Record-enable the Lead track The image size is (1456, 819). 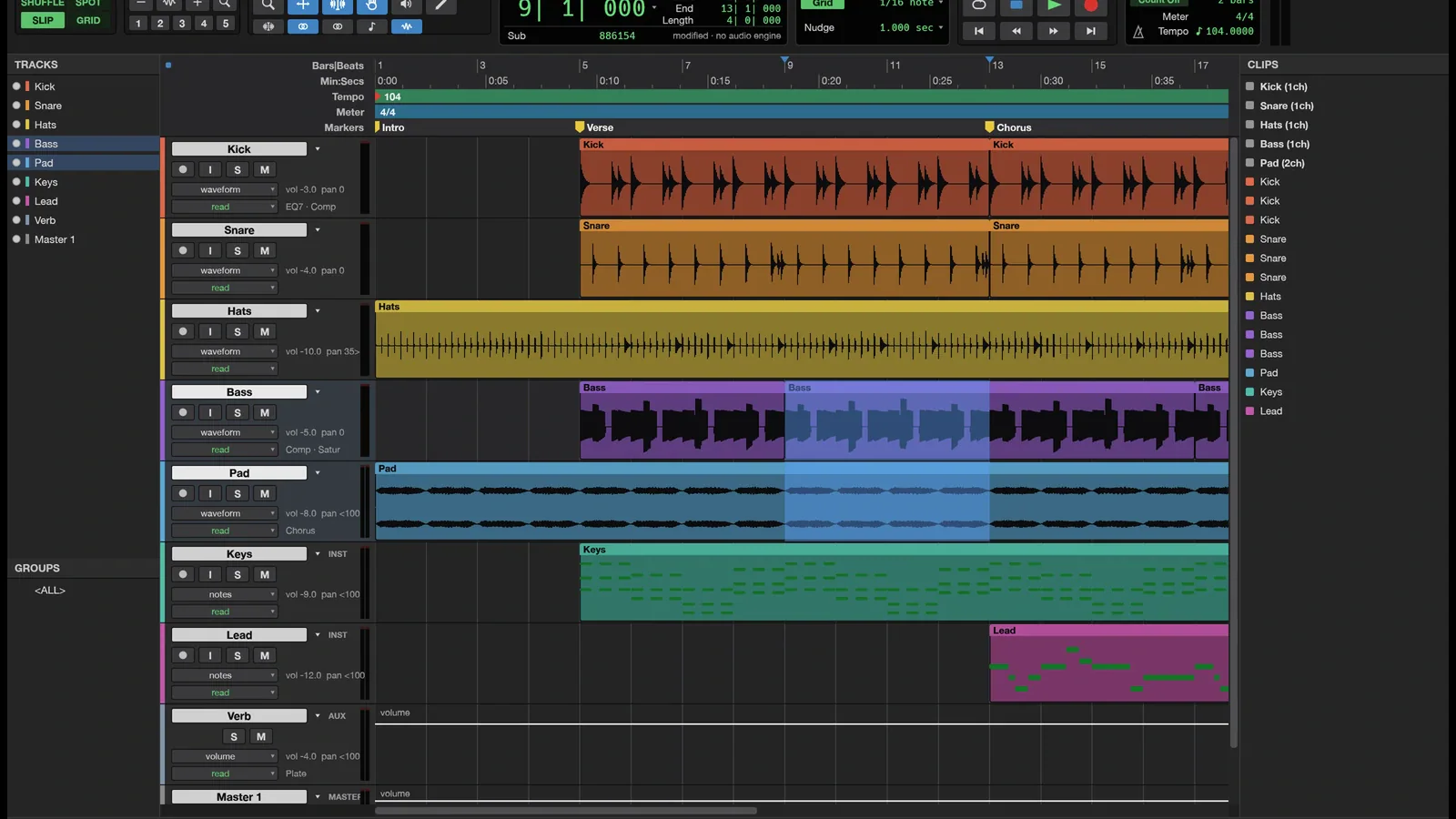click(183, 655)
